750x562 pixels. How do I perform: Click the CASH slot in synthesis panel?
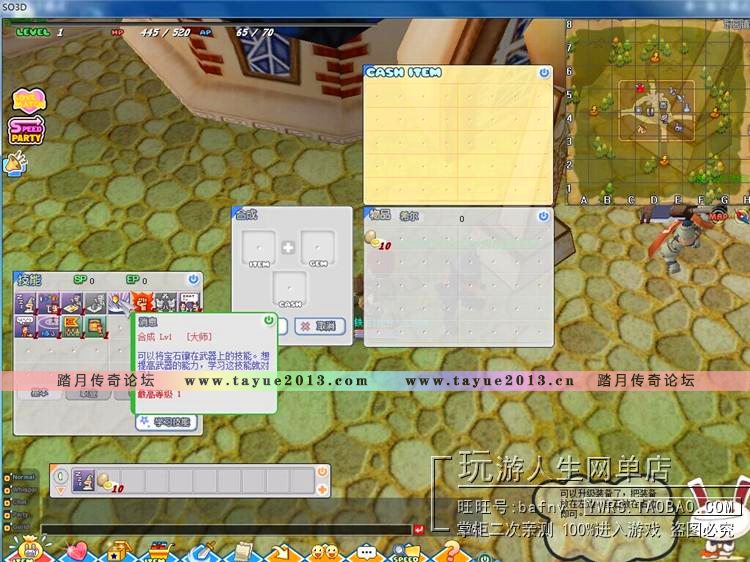290,289
